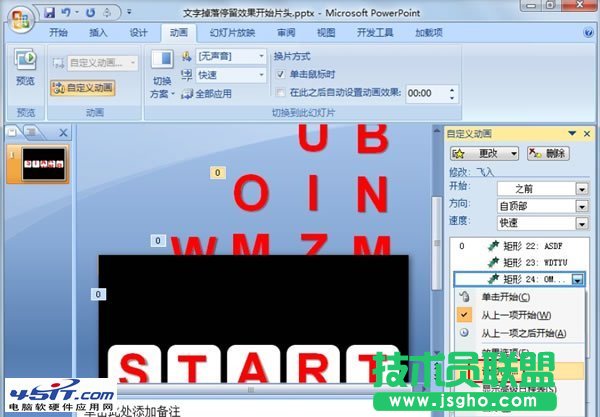Open the disabled 自定义动画 animate dropdown

pyautogui.click(x=103, y=63)
